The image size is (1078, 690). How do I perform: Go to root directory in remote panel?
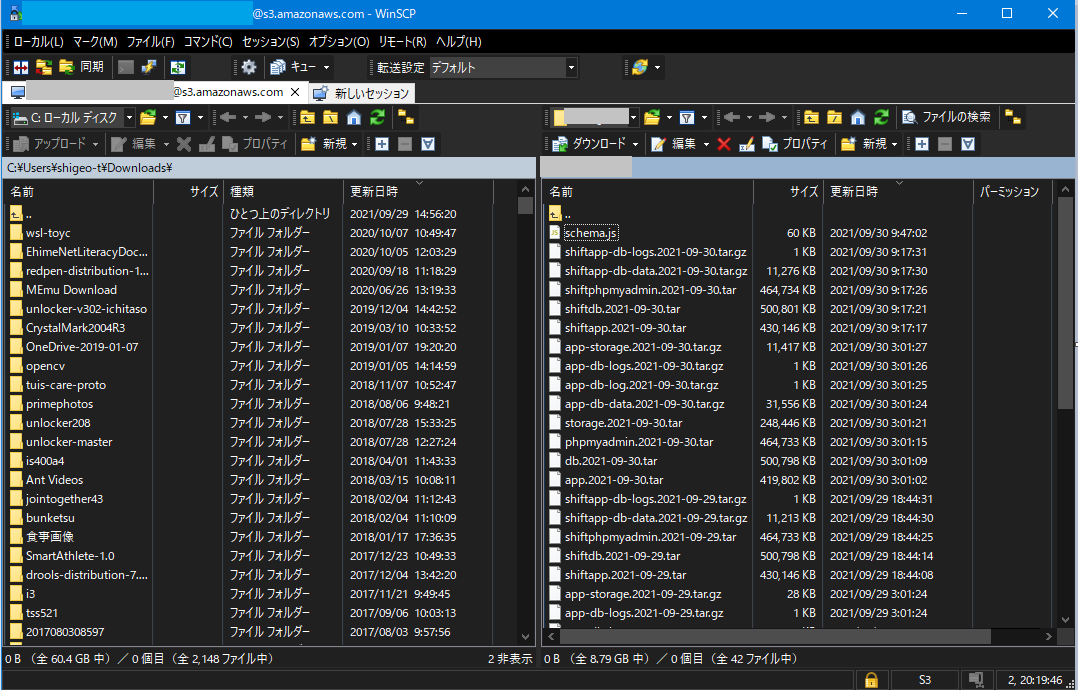point(835,118)
